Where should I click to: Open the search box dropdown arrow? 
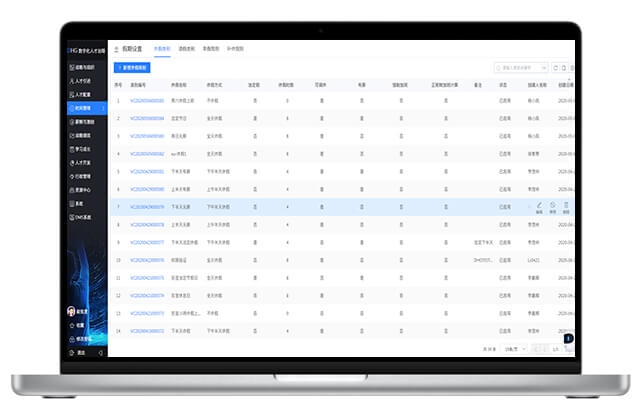pyautogui.click(x=543, y=67)
